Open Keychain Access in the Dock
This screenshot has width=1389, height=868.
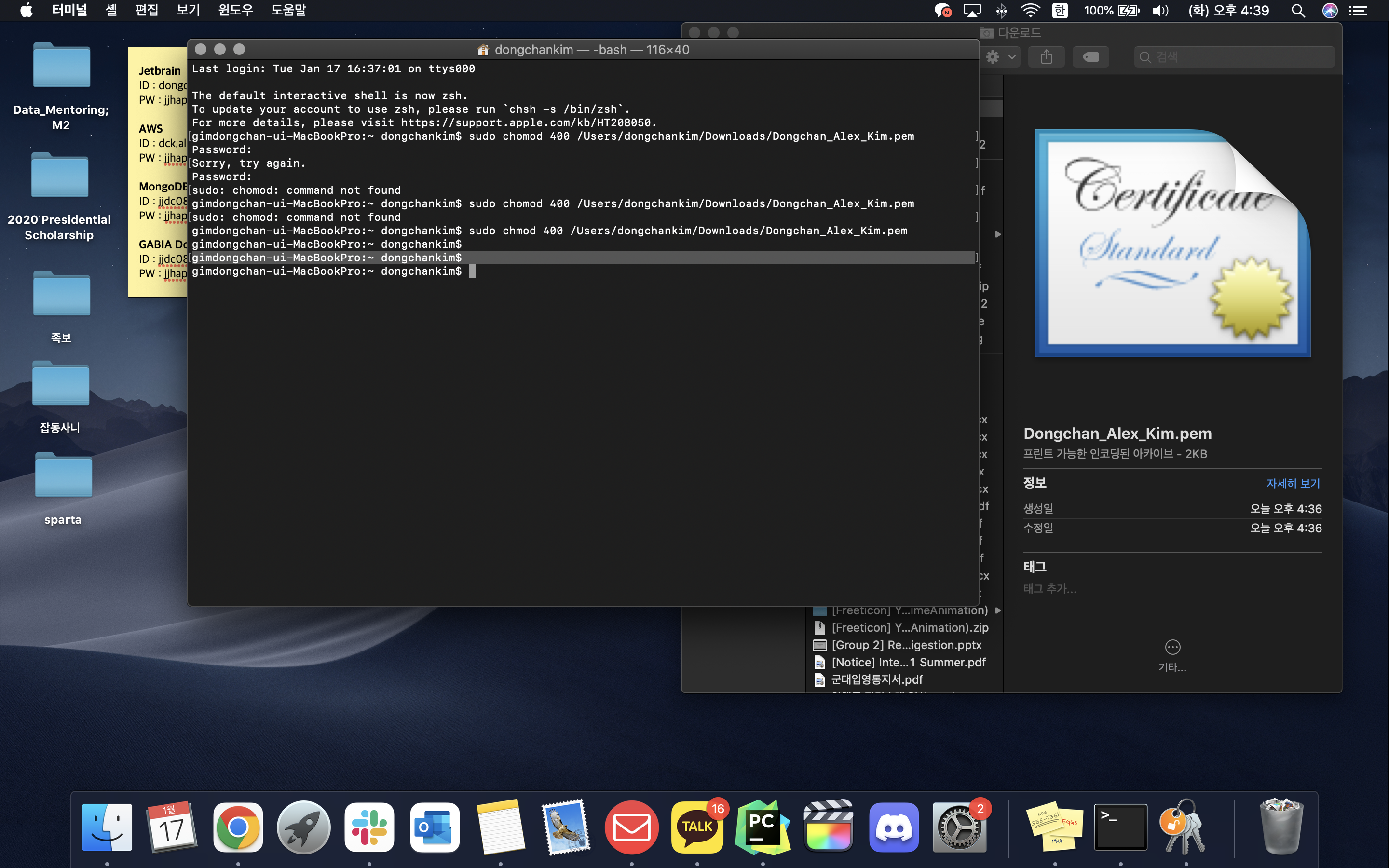[1184, 827]
